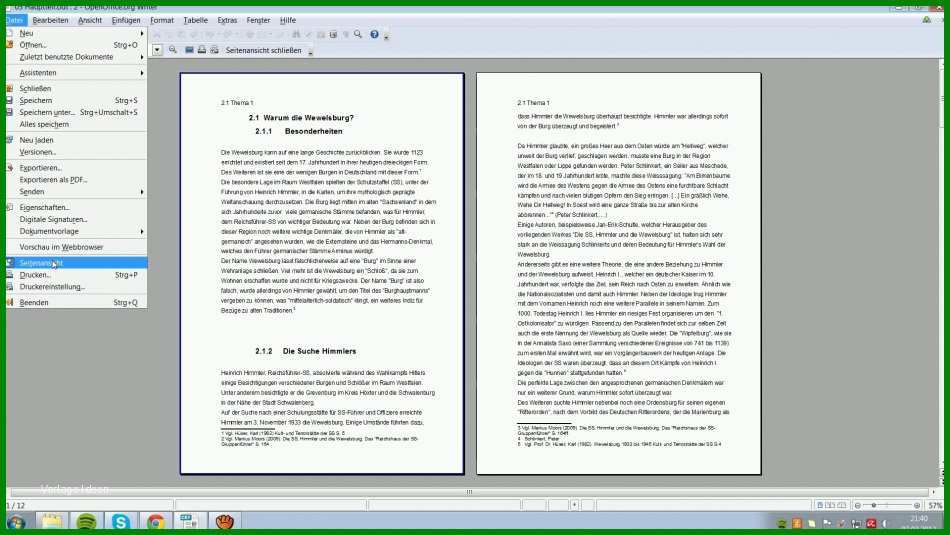Screen dimensions: 950x535
Task: Click the Windows Start orb
Action: point(16,522)
